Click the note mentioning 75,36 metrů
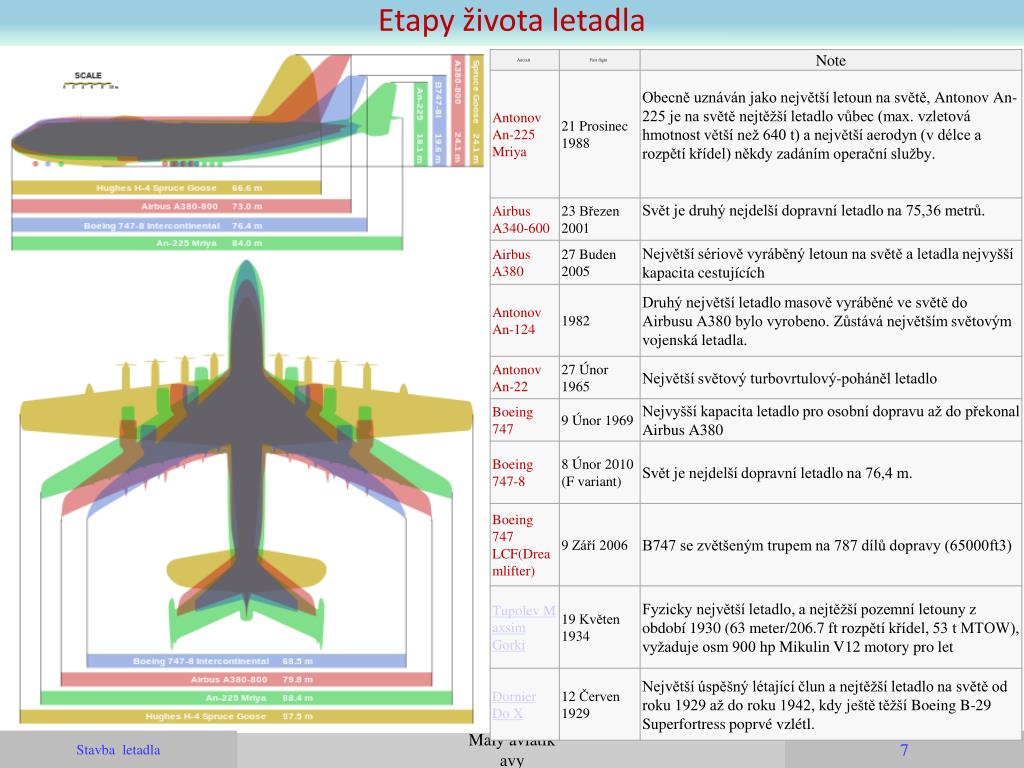This screenshot has width=1024, height=768. 813,210
